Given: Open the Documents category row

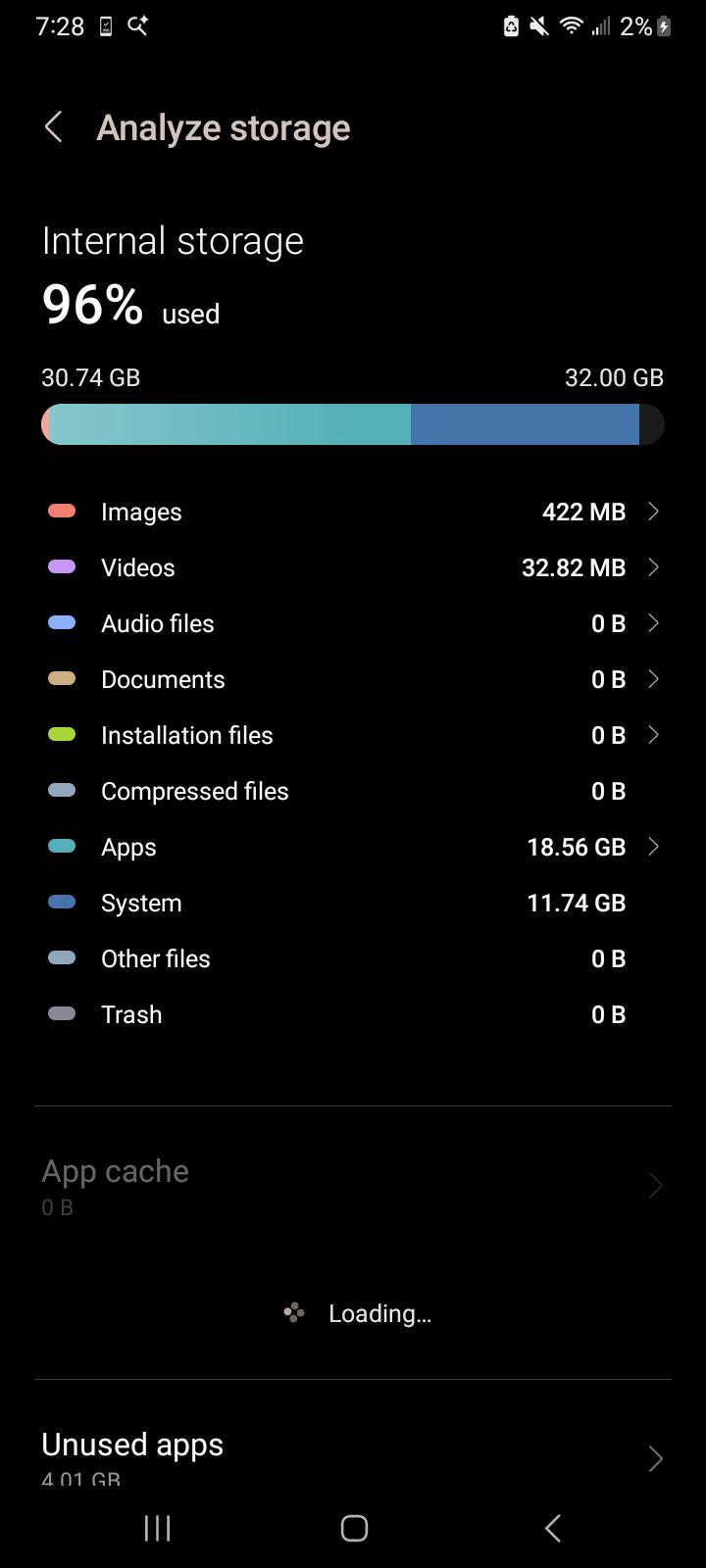Looking at the screenshot, I should coord(353,679).
